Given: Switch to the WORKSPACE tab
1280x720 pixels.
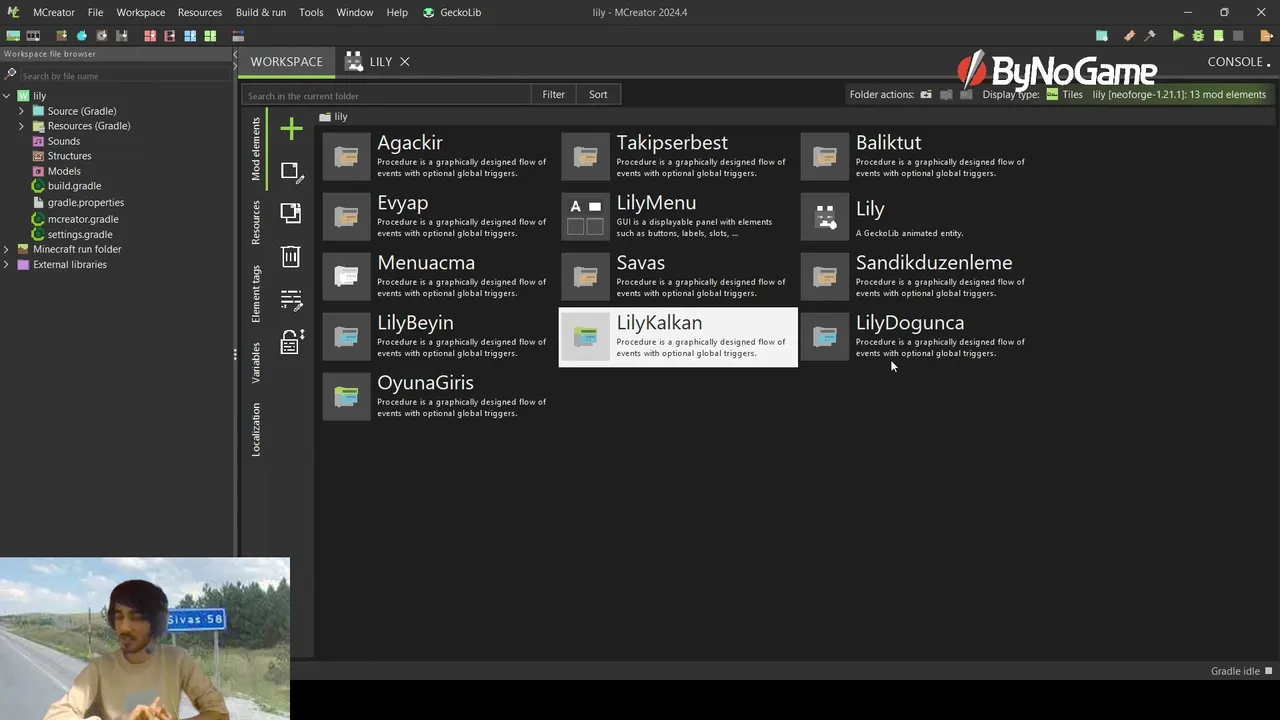Looking at the screenshot, I should click(286, 62).
